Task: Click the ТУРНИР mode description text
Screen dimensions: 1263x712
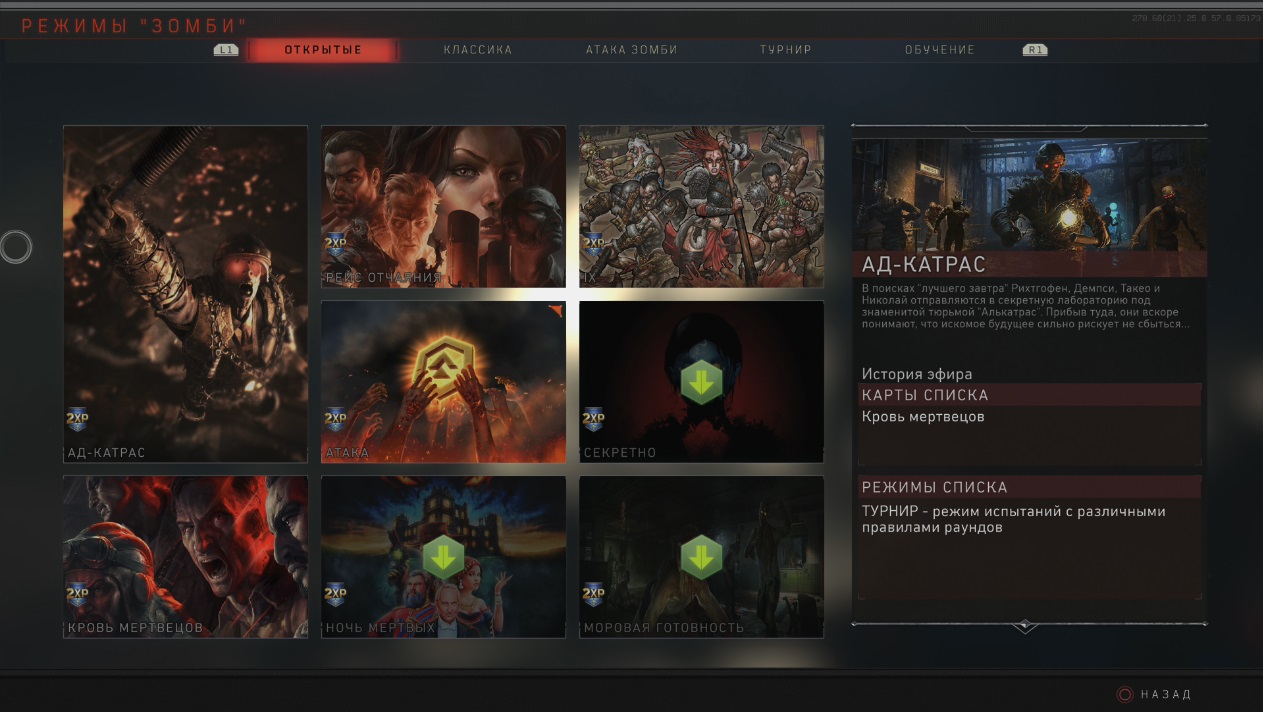Action: pos(1013,520)
